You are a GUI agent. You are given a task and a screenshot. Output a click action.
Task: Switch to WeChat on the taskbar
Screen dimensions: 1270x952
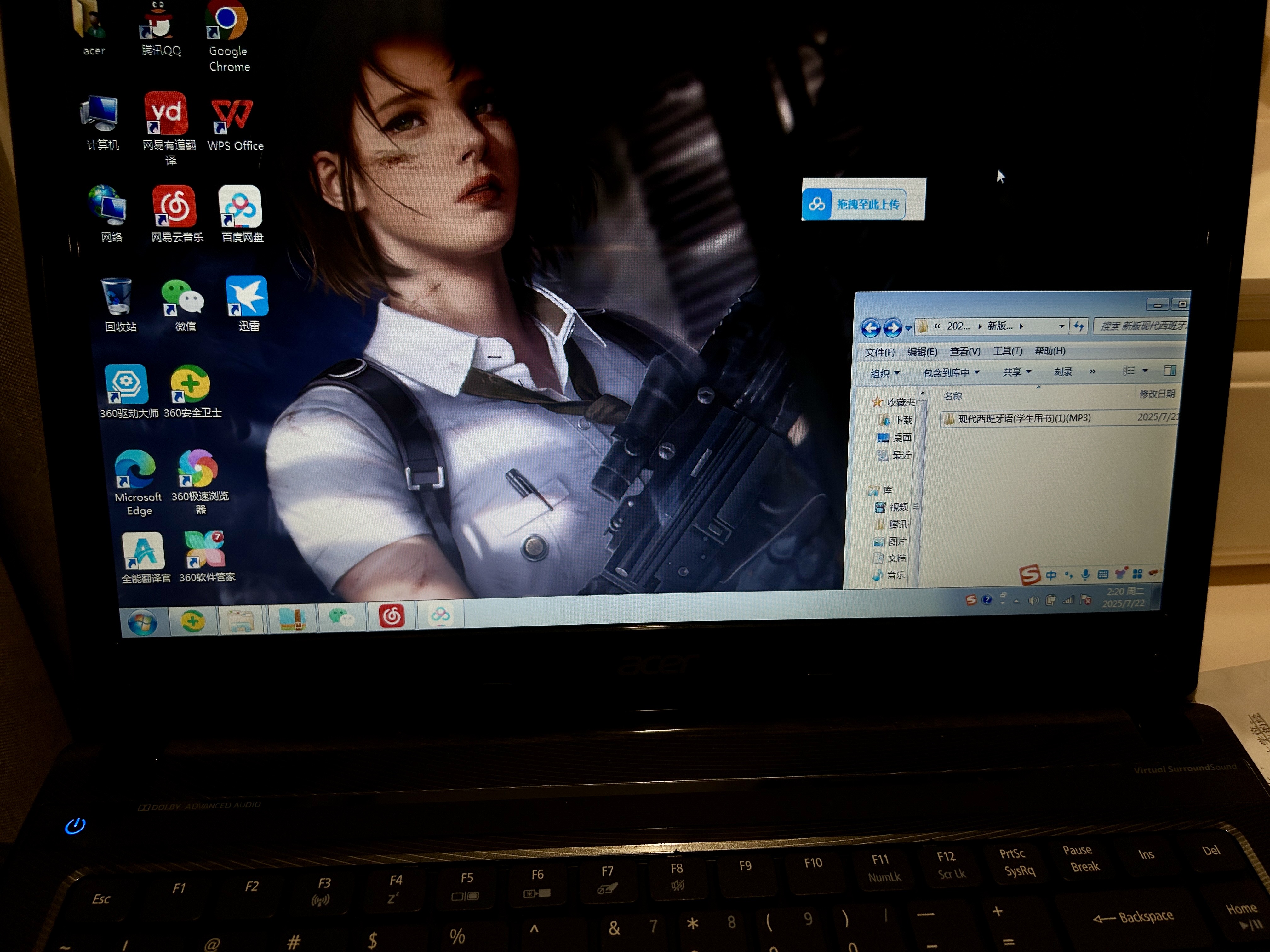point(342,617)
